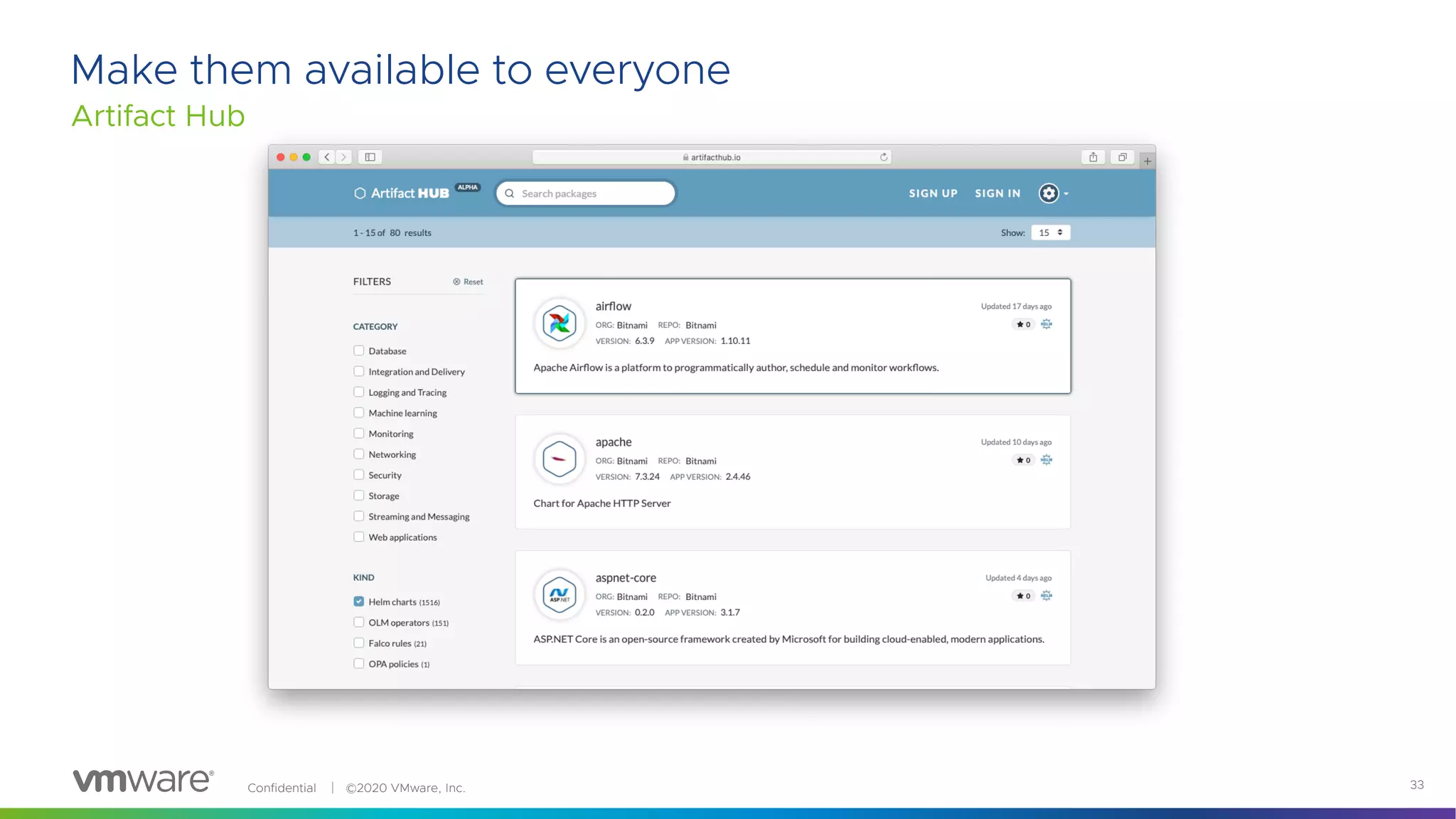
Task: Reload the artifacthub.io page
Action: (884, 157)
